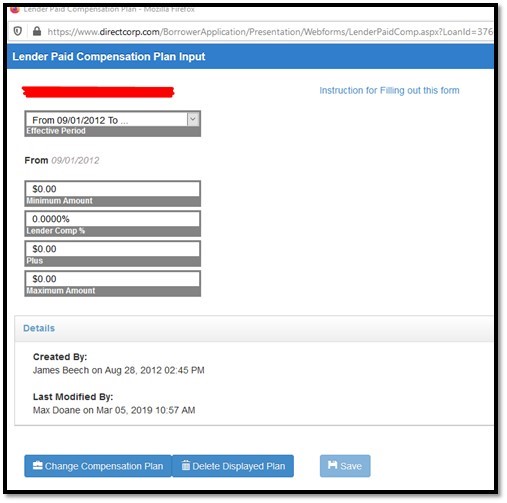Click the From date 09/01/2012 field
This screenshot has height=503, width=507.
tap(75, 160)
